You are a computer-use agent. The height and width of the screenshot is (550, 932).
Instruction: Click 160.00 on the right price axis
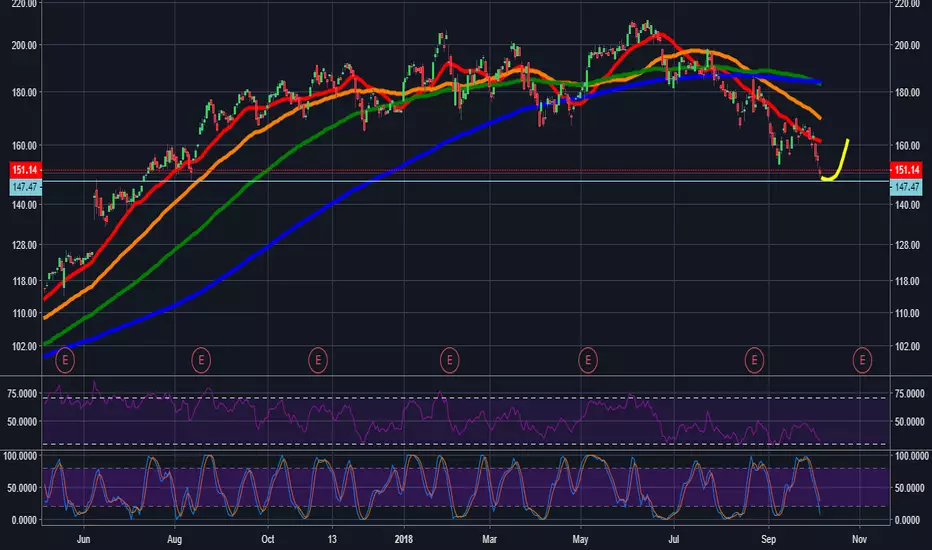tap(907, 145)
